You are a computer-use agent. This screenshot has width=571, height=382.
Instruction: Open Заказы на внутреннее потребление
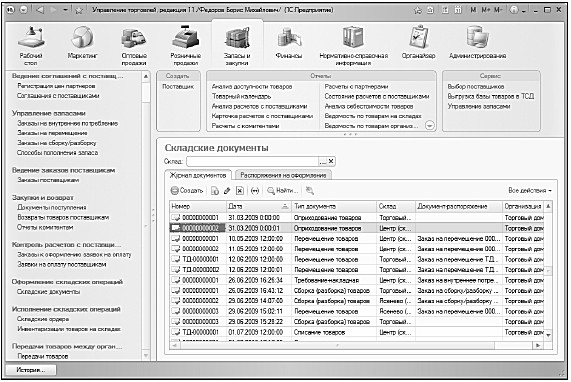[67, 123]
